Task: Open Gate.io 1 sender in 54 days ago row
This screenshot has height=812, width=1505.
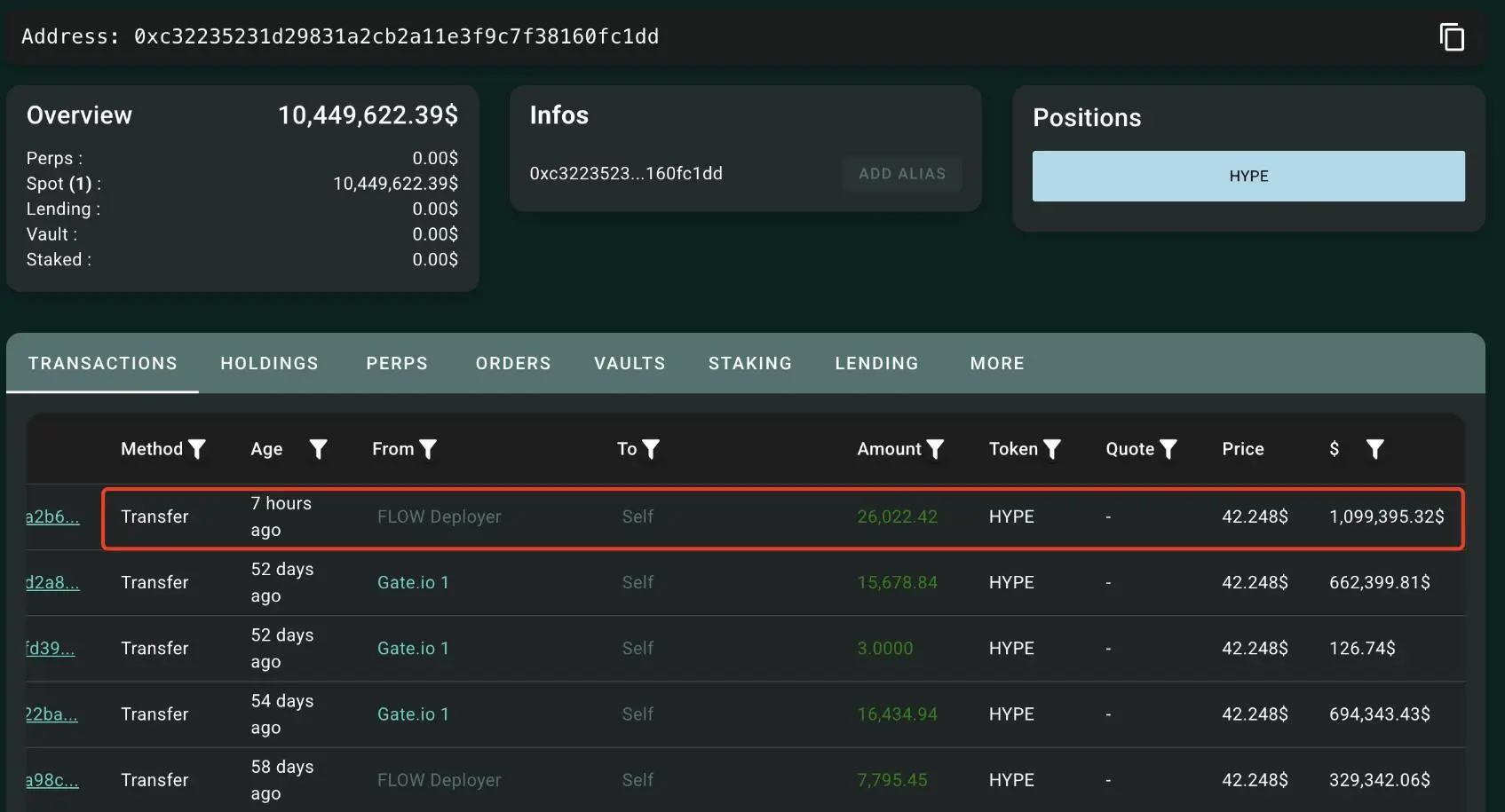Action: [x=413, y=713]
